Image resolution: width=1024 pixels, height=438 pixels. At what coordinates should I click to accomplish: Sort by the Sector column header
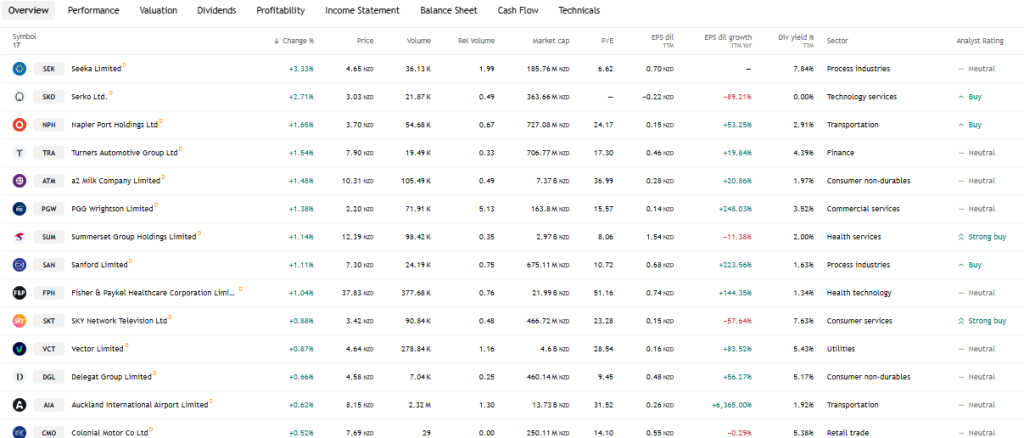(x=837, y=40)
